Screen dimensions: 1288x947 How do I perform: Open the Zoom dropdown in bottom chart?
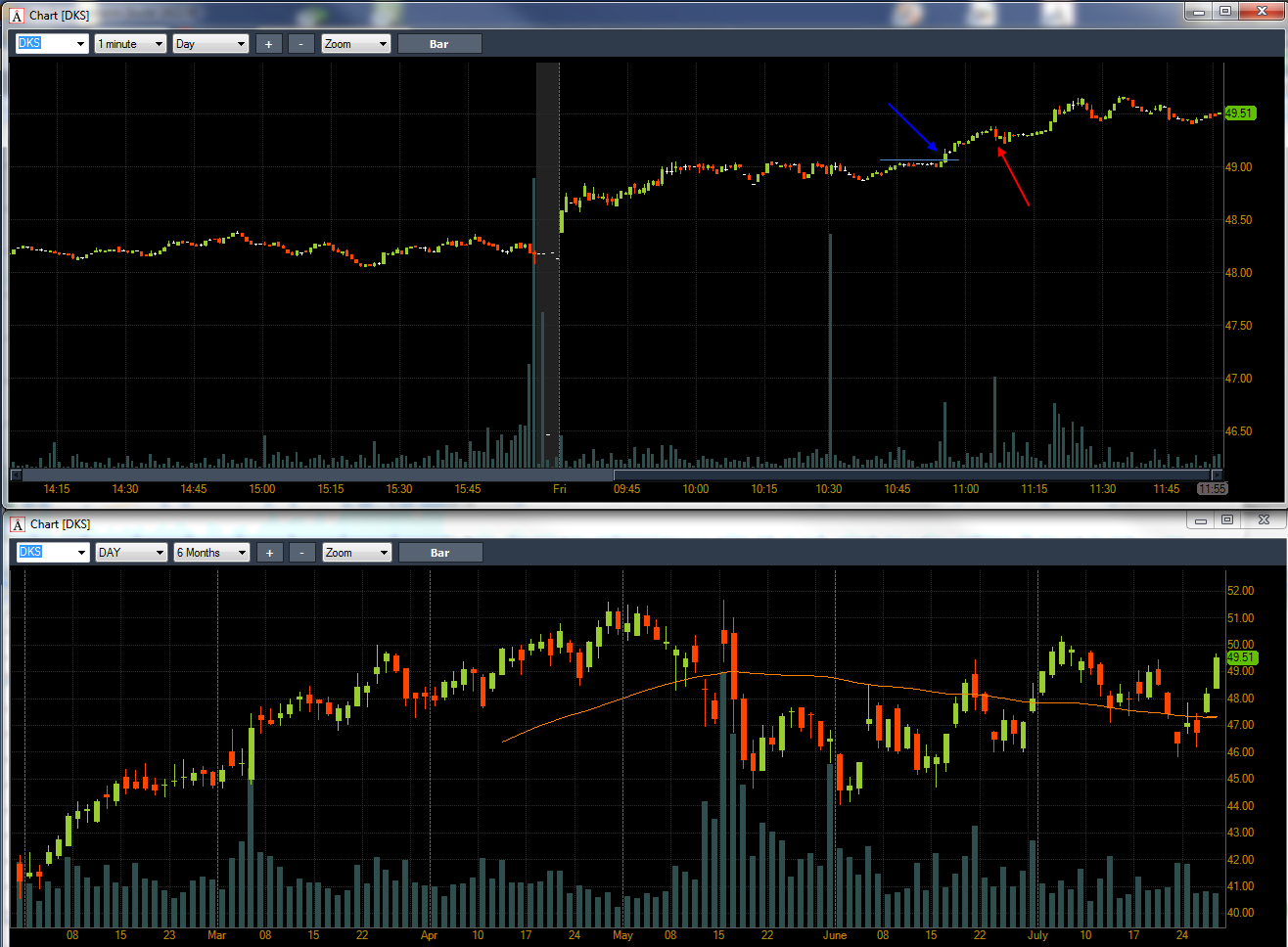click(x=357, y=553)
